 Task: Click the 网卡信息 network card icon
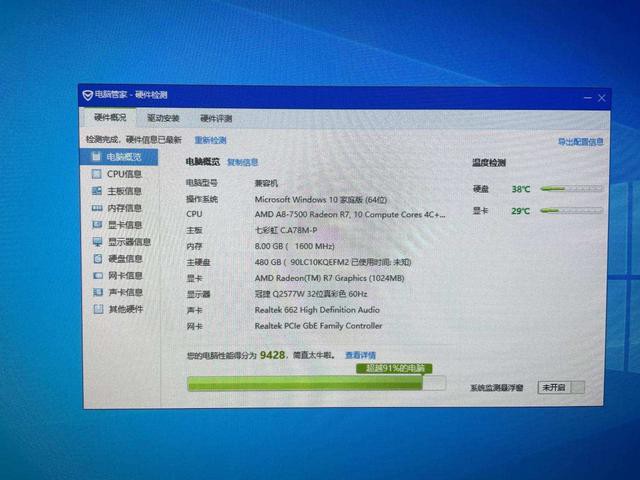tap(98, 276)
